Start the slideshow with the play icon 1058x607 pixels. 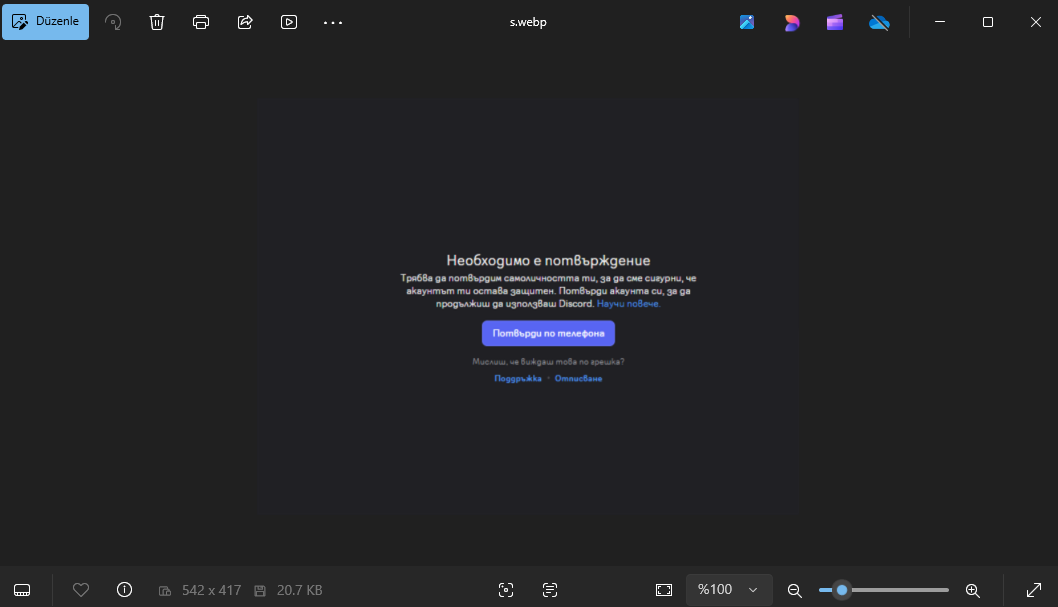pyautogui.click(x=289, y=22)
